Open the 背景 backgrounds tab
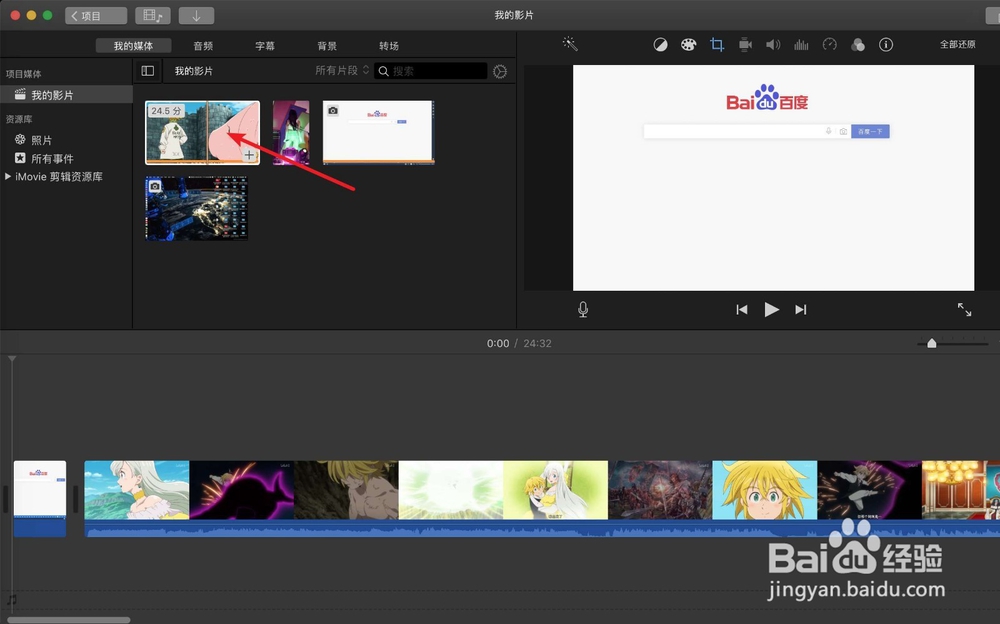The image size is (1000, 624). pyautogui.click(x=327, y=46)
